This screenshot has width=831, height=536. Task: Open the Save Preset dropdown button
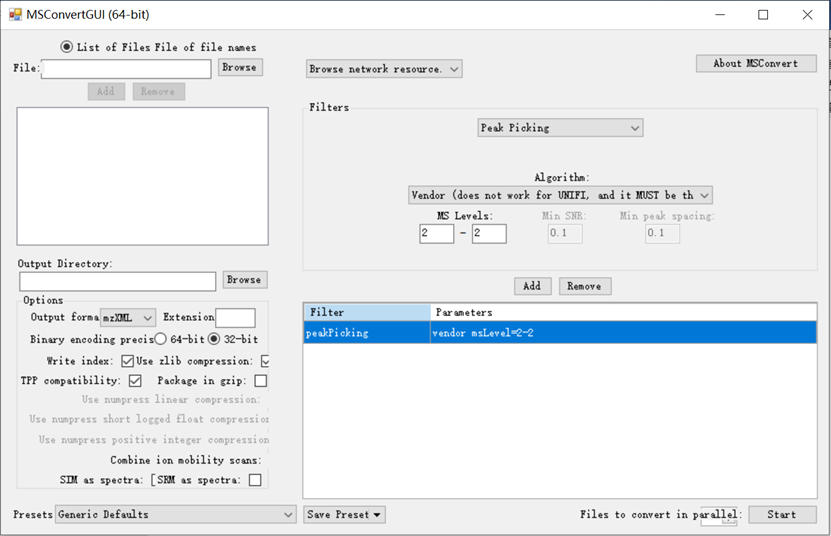(x=344, y=514)
